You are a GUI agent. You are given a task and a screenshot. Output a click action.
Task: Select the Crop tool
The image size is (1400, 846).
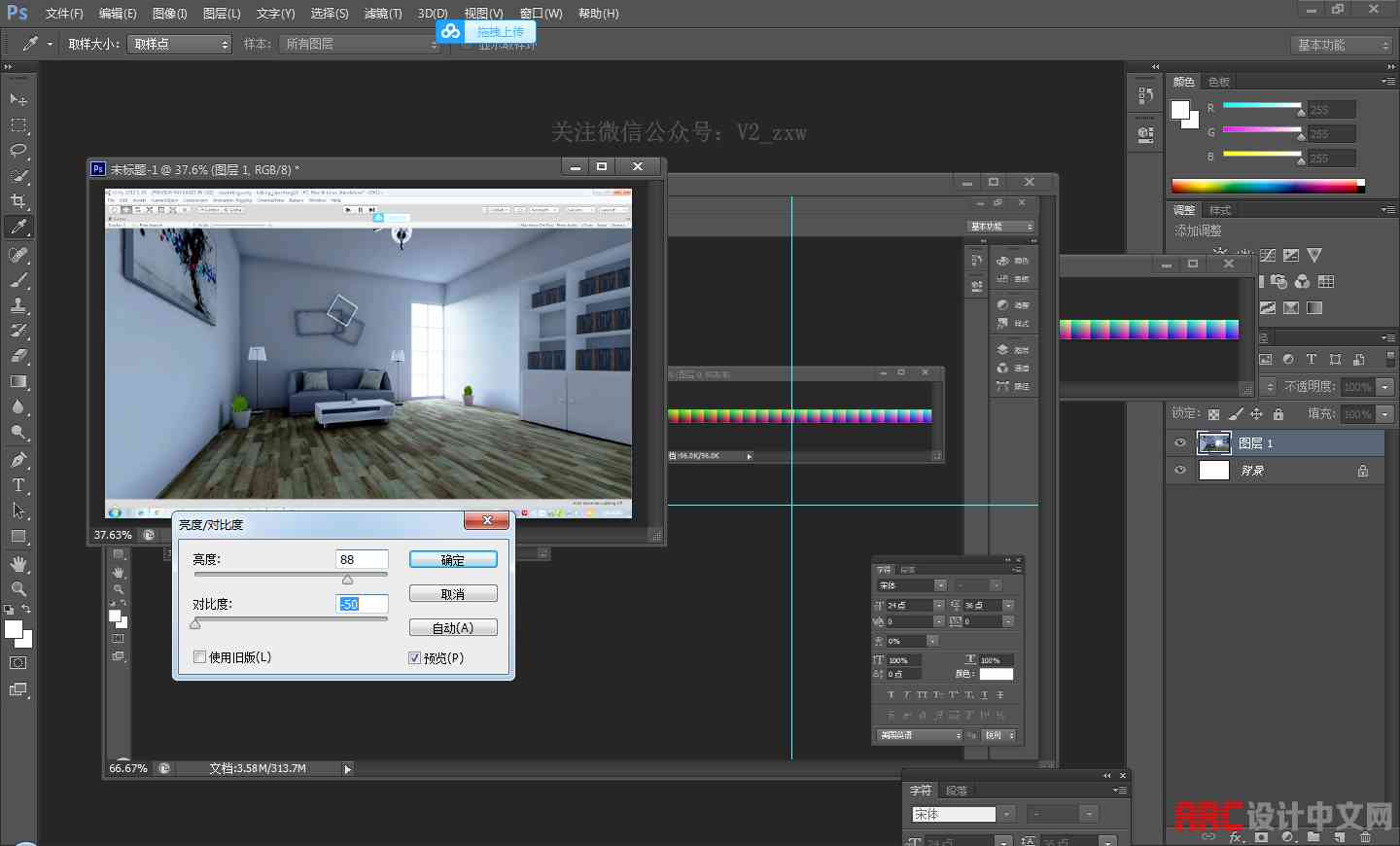18,201
